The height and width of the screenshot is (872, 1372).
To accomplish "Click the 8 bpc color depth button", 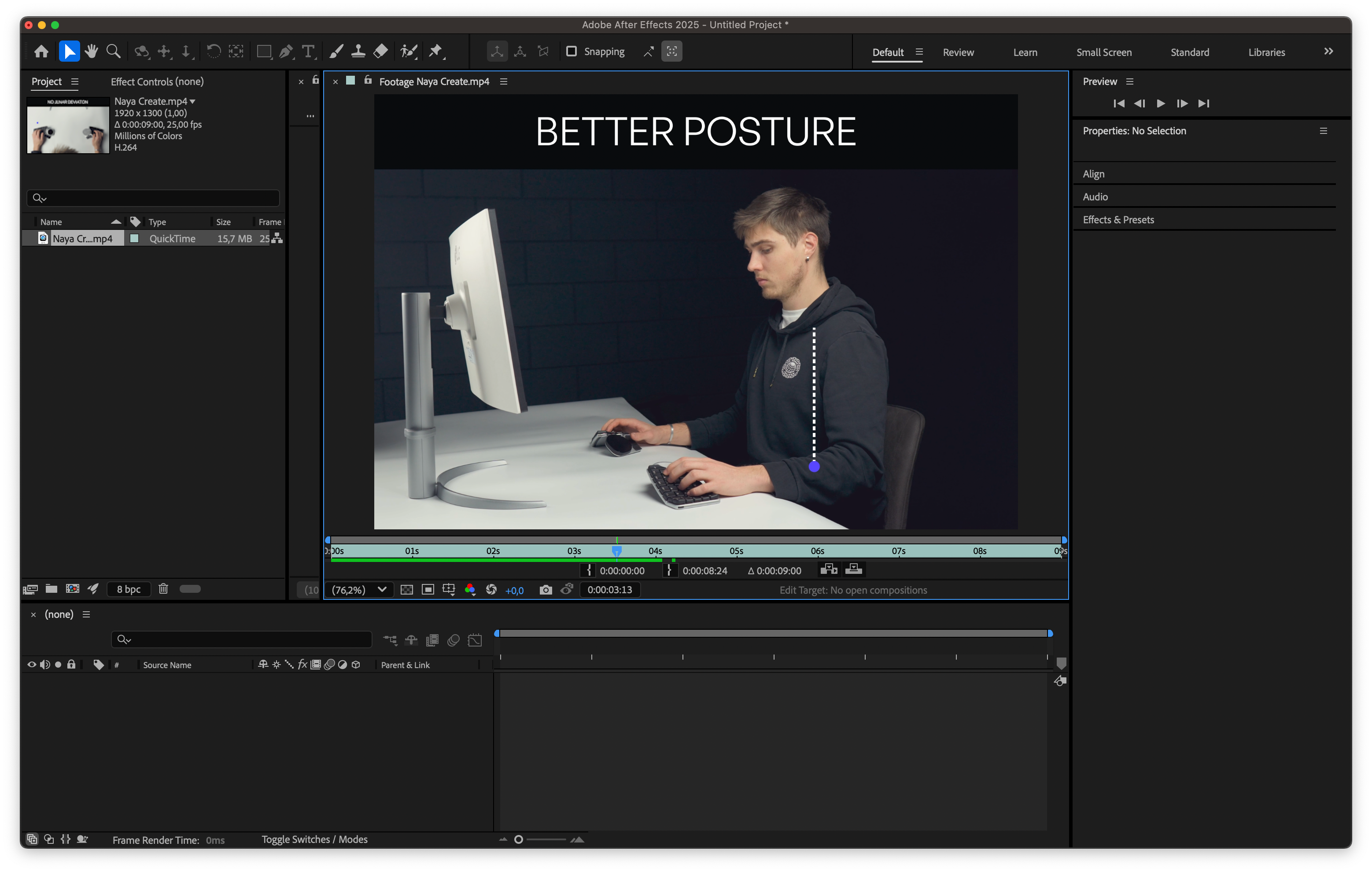I will (129, 589).
